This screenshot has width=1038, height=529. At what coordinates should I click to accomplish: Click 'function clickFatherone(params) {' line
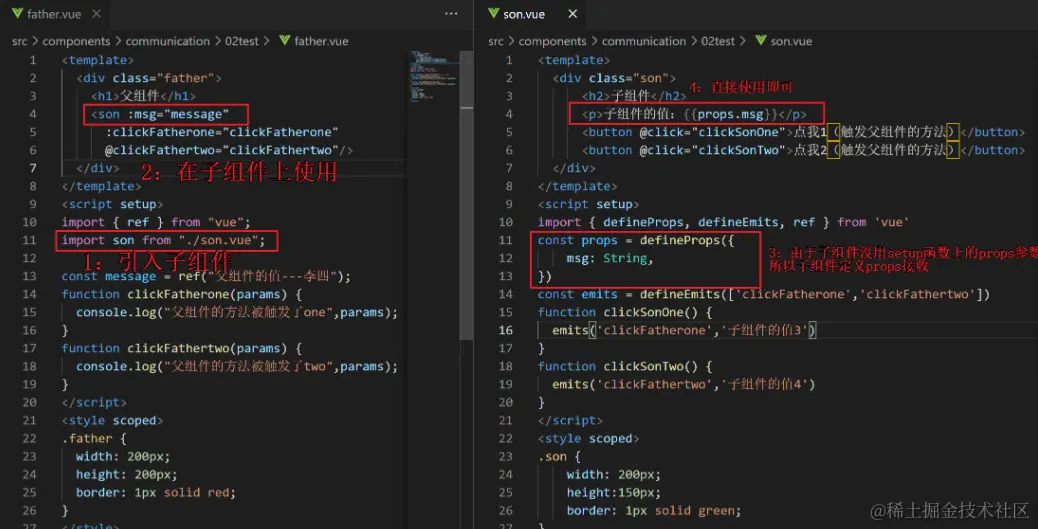(182, 294)
